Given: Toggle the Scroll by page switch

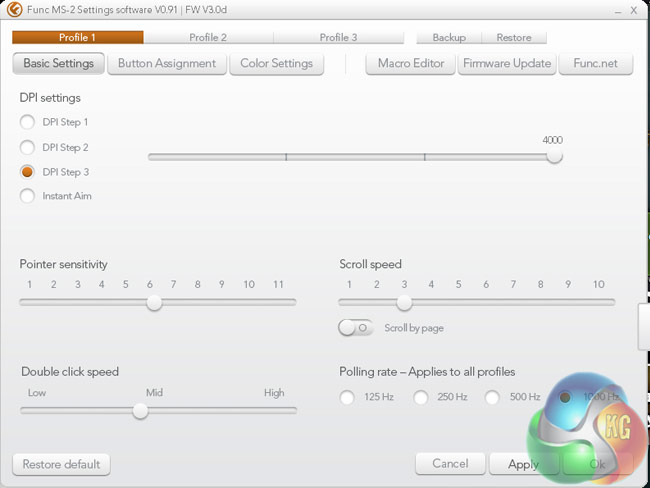Looking at the screenshot, I should [355, 328].
